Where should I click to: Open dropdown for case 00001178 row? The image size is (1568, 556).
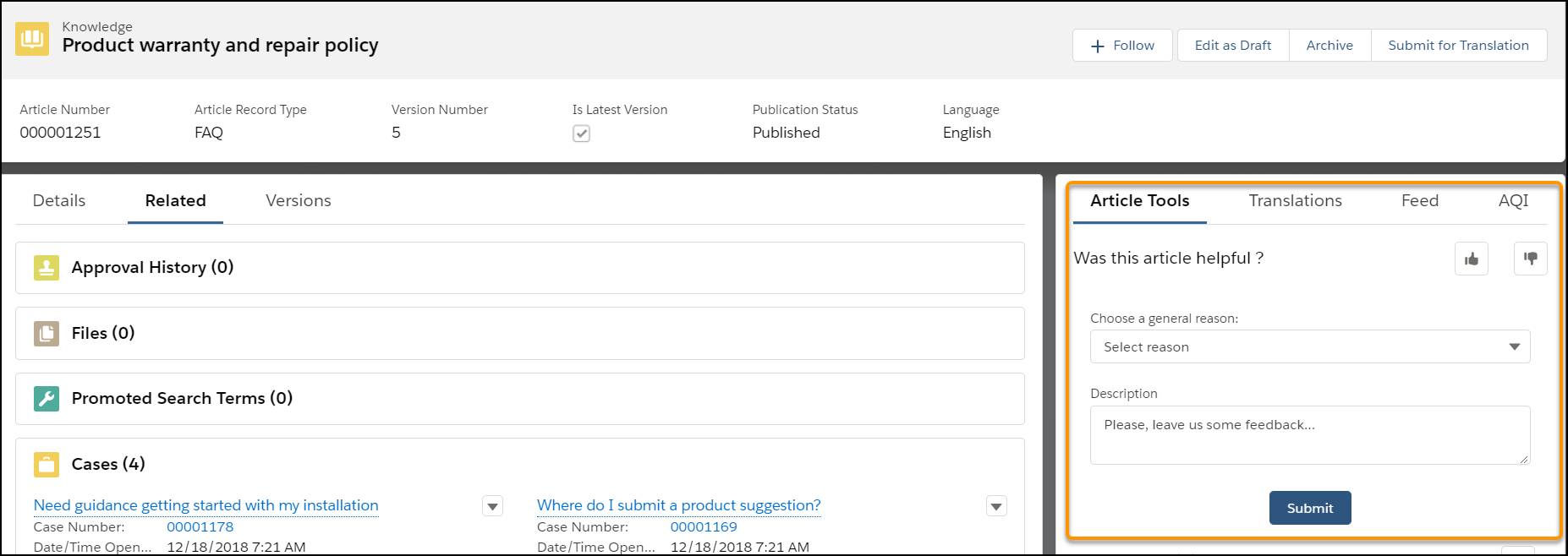(492, 506)
